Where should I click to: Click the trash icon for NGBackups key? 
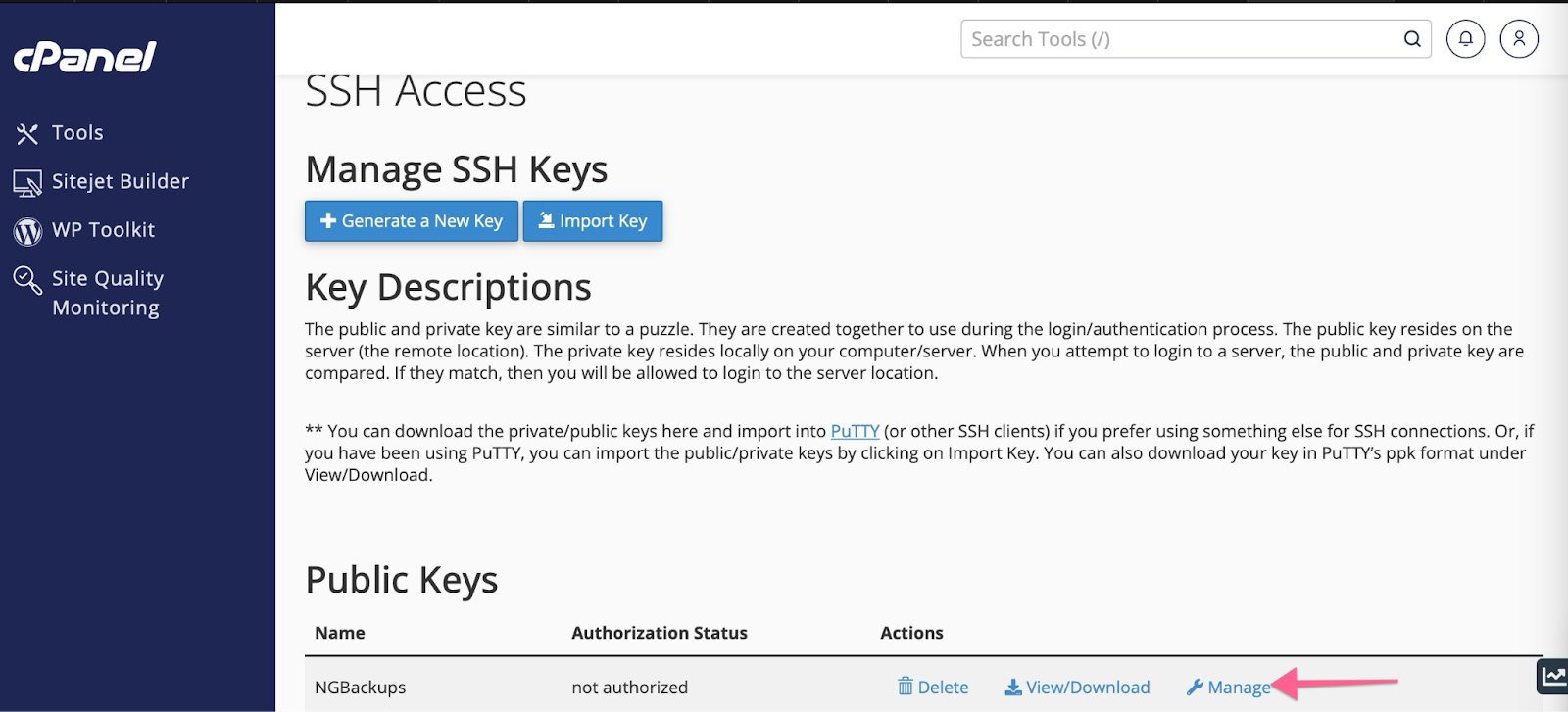906,687
